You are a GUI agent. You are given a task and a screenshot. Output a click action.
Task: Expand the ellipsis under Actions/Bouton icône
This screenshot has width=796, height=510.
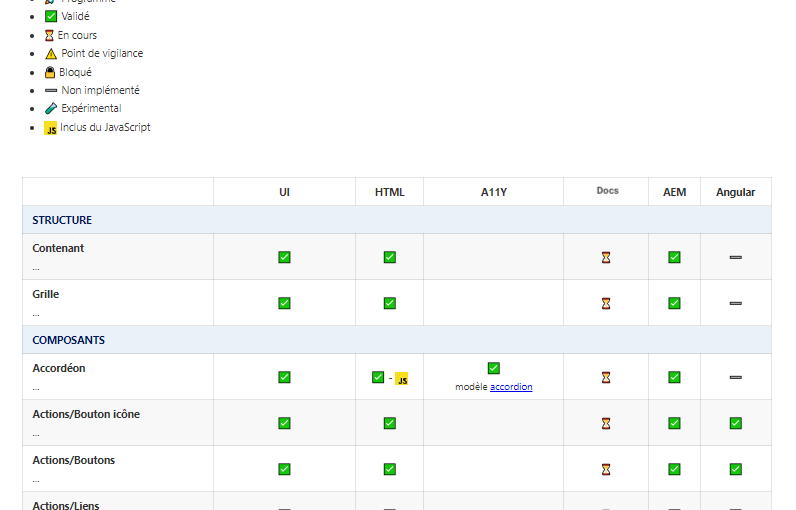coord(36,434)
